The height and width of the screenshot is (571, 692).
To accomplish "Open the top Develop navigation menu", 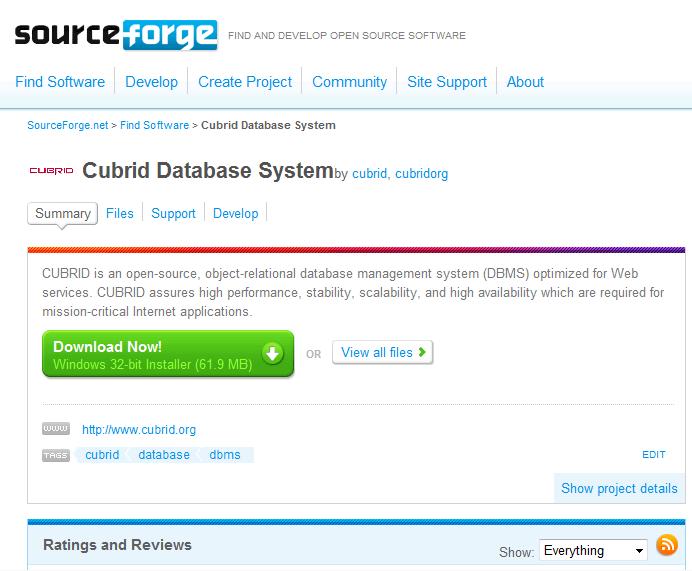I will click(151, 82).
